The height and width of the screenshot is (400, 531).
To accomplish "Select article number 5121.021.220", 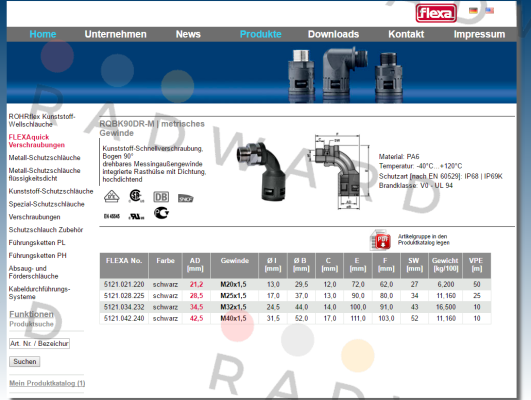I will [x=124, y=285].
